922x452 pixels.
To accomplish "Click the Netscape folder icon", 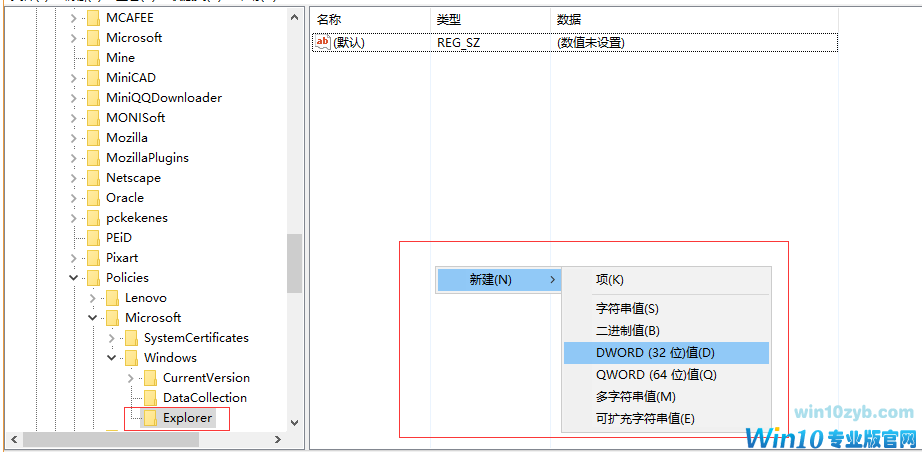I will click(x=93, y=178).
